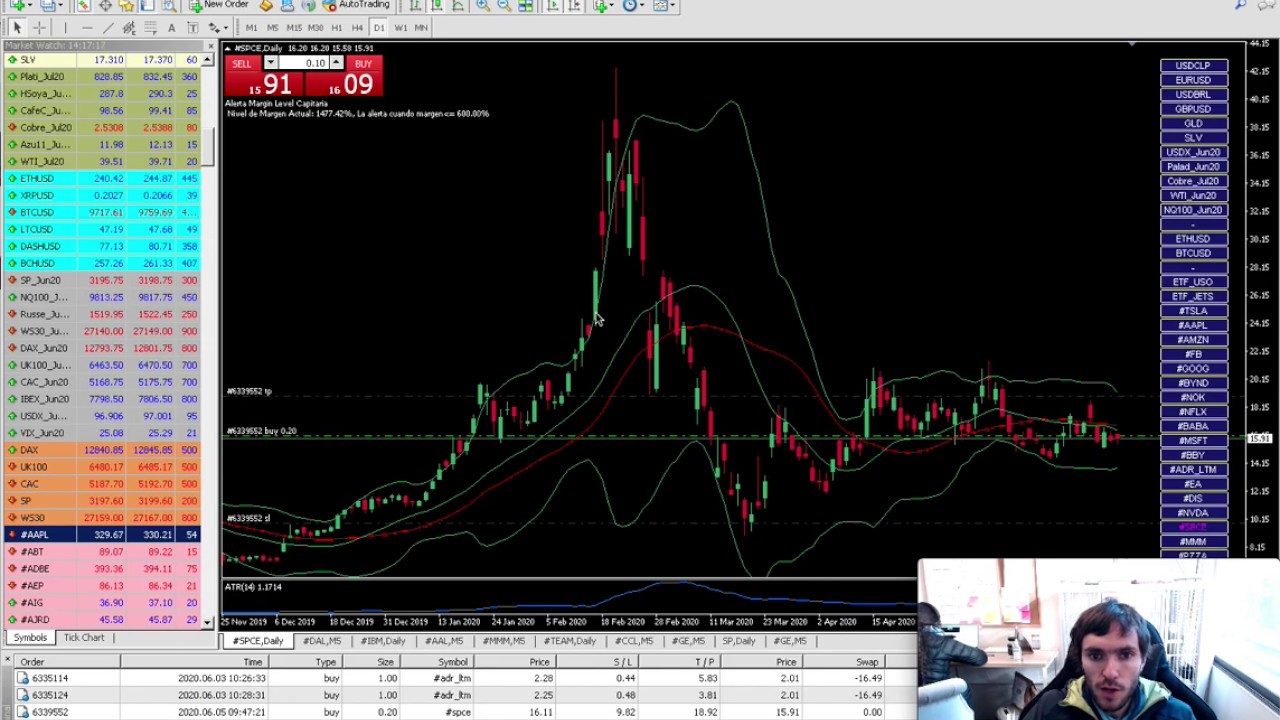Switch chart to H1 timeframe

[337, 28]
